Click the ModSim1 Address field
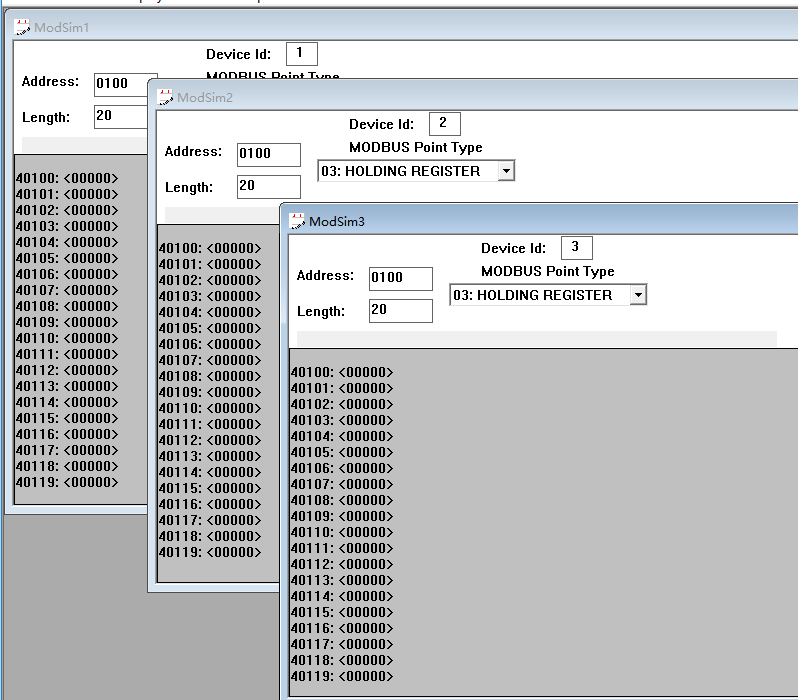 pos(124,84)
